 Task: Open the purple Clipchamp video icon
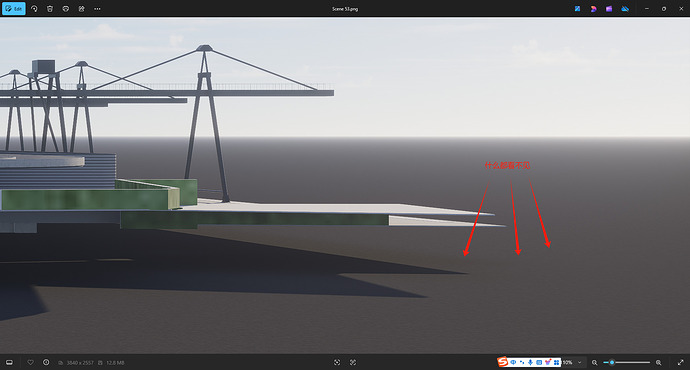(609, 9)
